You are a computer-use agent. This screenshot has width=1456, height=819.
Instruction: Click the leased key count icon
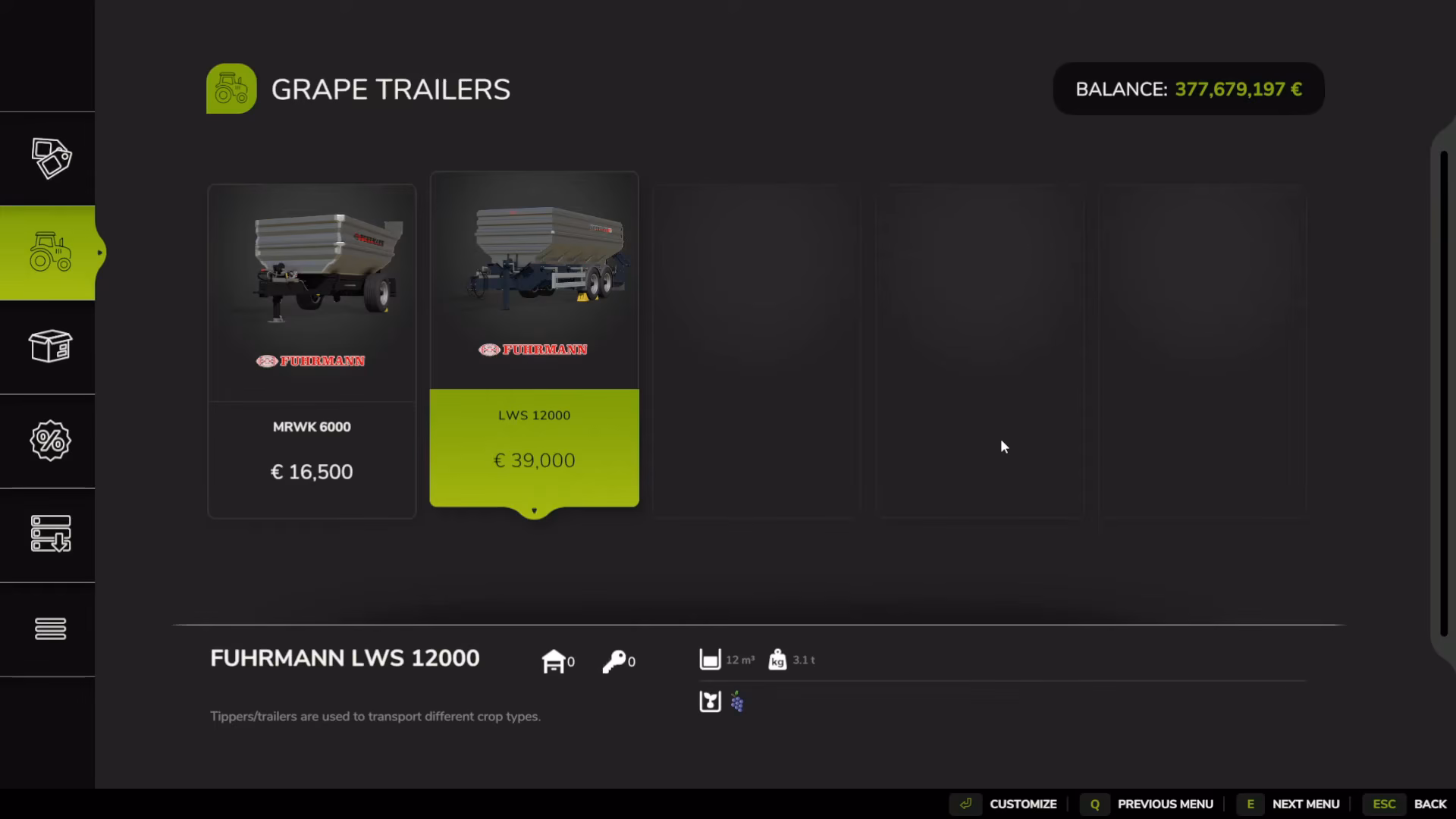[614, 661]
